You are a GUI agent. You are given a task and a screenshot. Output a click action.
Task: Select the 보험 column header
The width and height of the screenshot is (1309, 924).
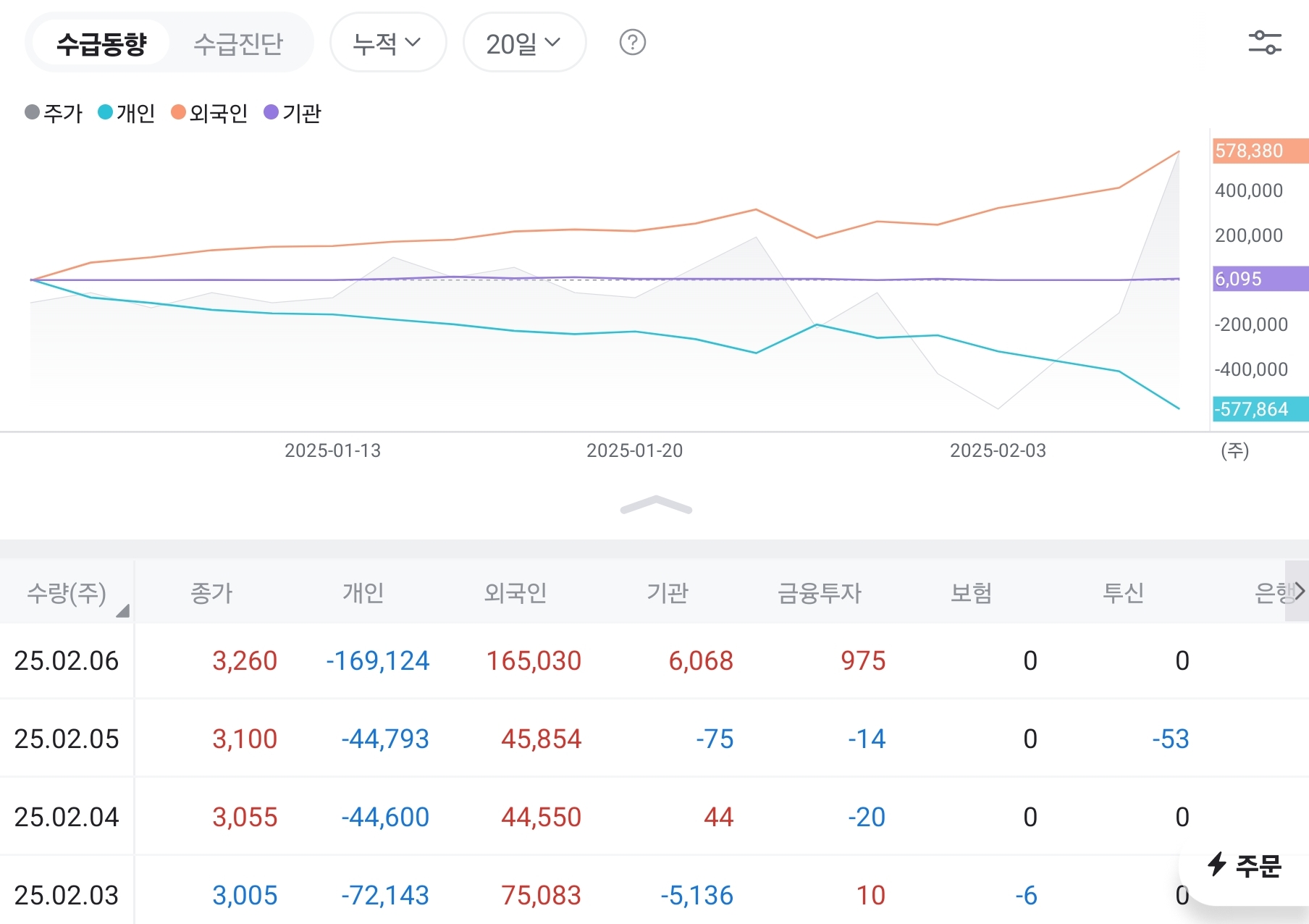click(972, 593)
